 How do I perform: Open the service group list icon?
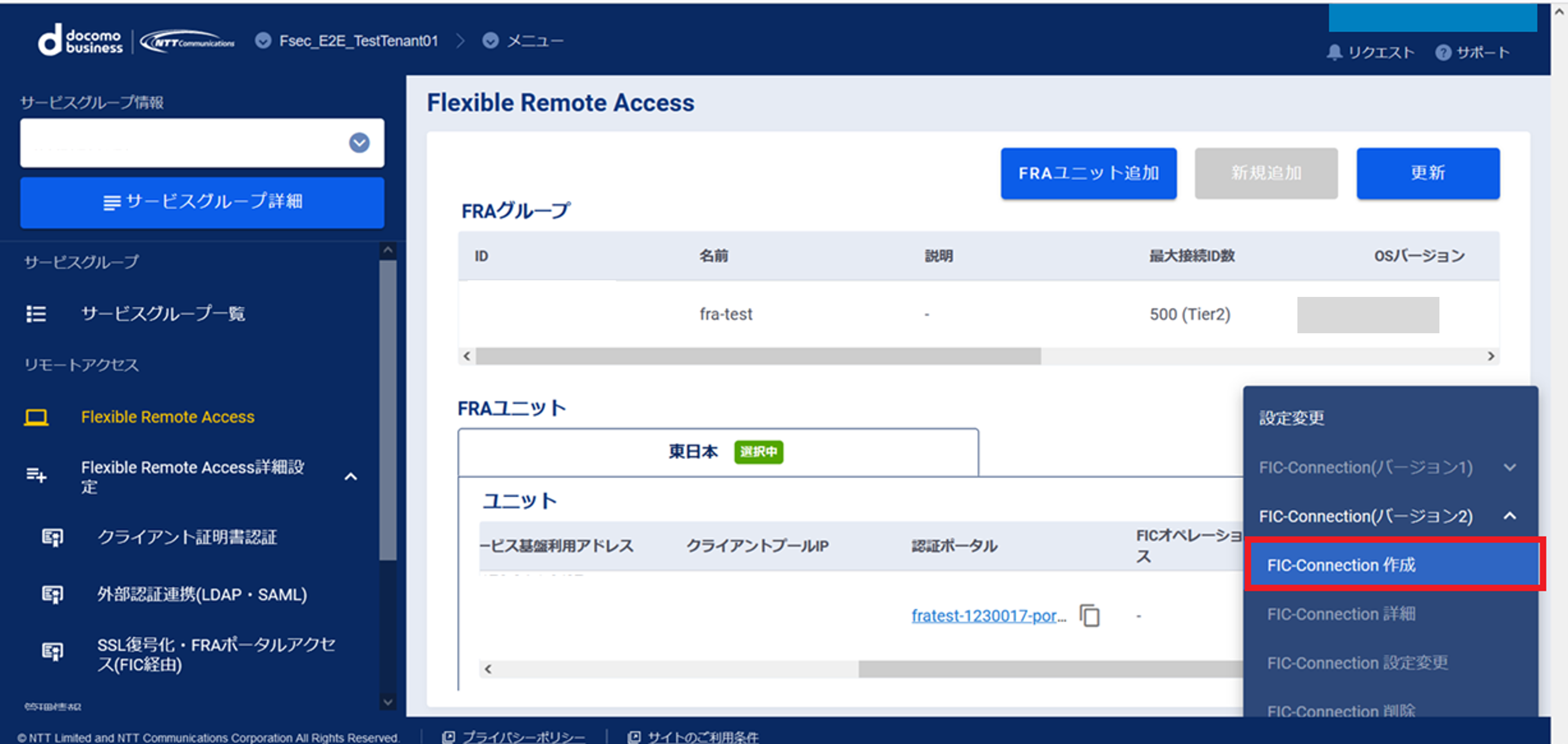(x=36, y=314)
